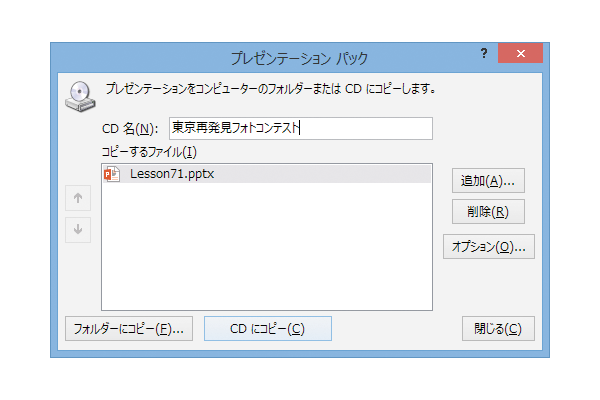Image resolution: width=600 pixels, height=400 pixels.
Task: Click the move up arrow button
Action: [x=78, y=198]
